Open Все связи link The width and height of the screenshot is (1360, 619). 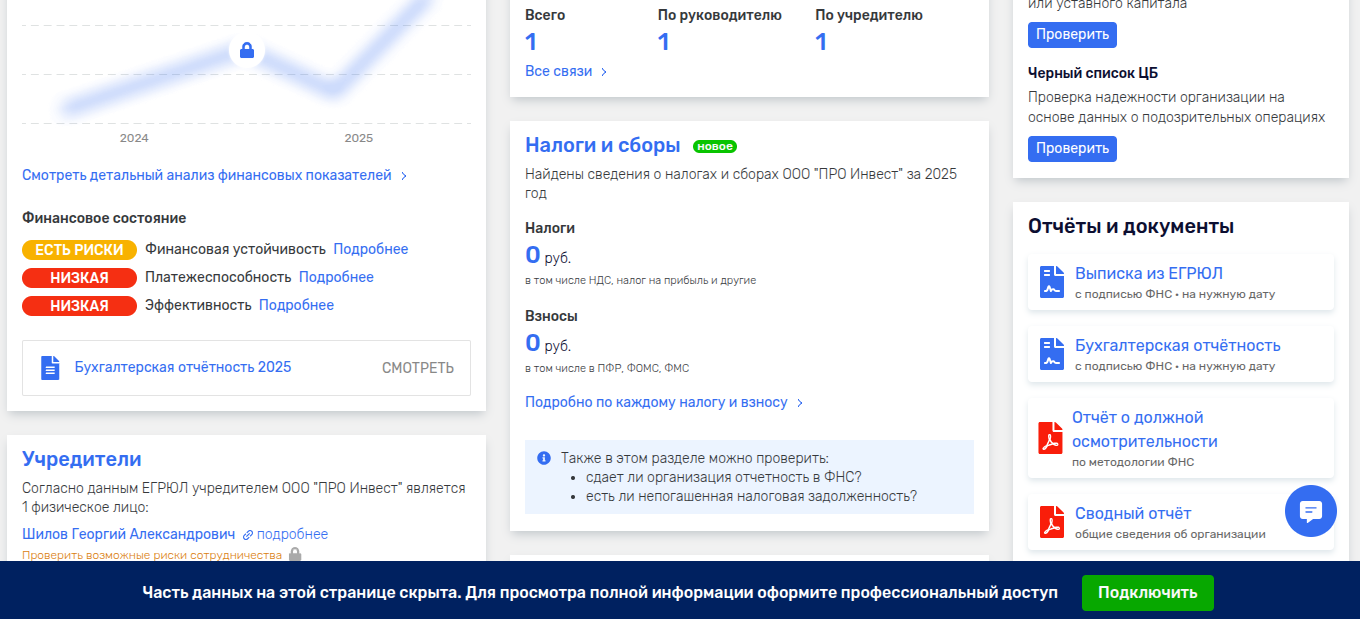[559, 71]
